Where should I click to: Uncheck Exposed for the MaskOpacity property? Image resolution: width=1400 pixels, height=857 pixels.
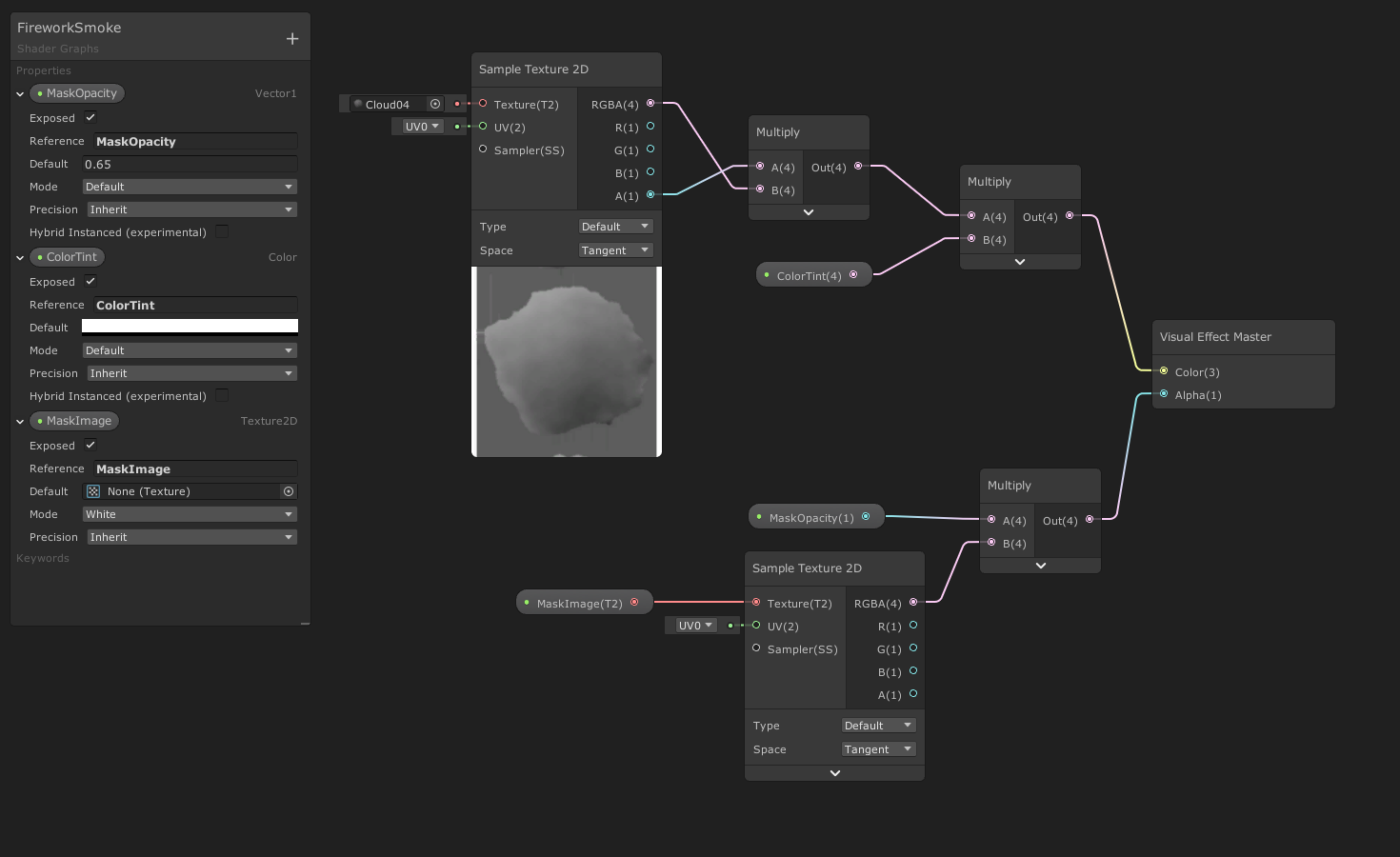click(90, 117)
